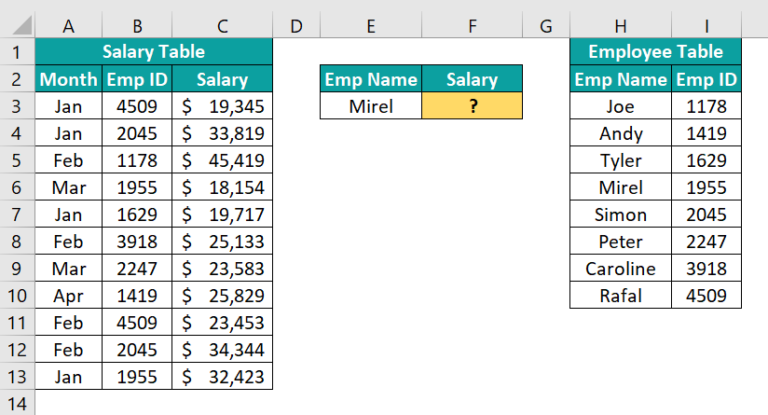The height and width of the screenshot is (415, 768).
Task: Select cell E3 containing Mirel
Action: coord(371,106)
